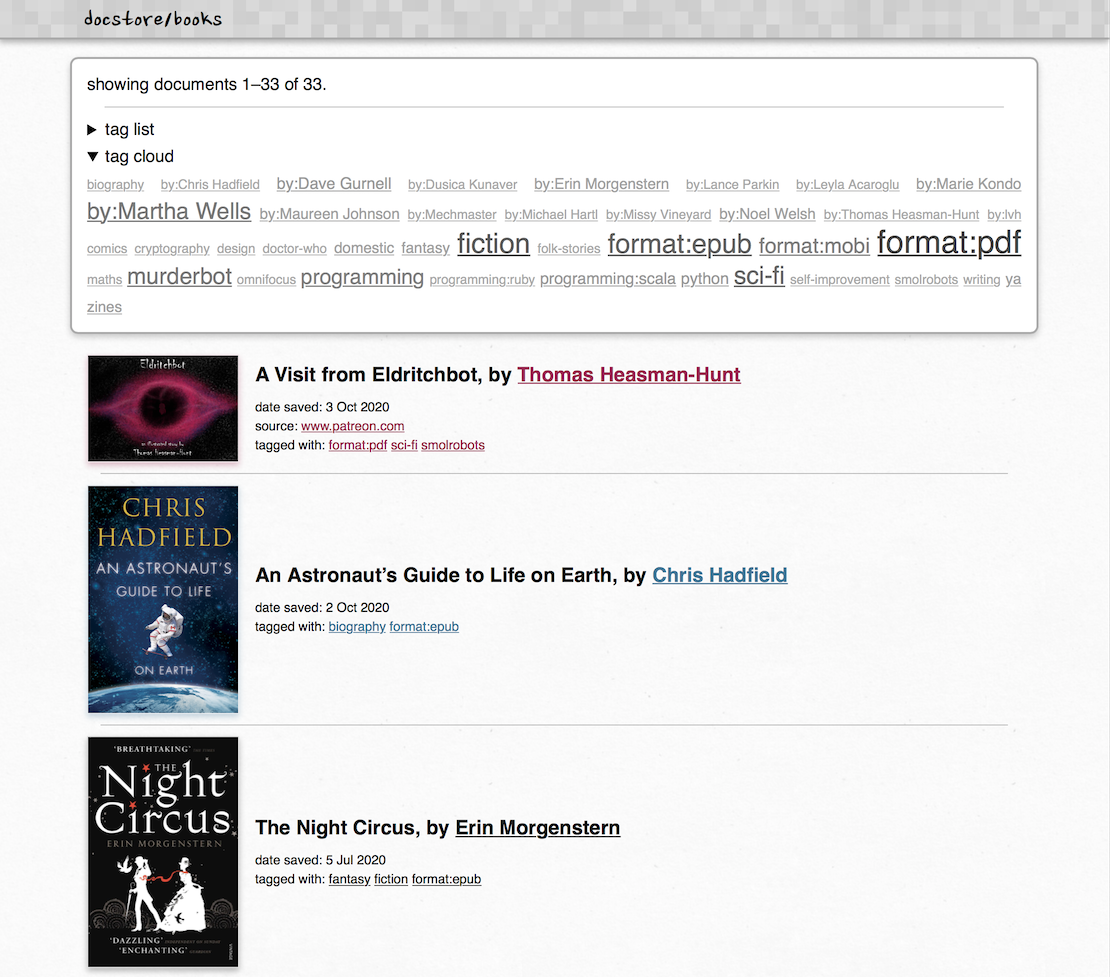1110x977 pixels.
Task: Open the www.patreon.com source link
Action: click(353, 426)
